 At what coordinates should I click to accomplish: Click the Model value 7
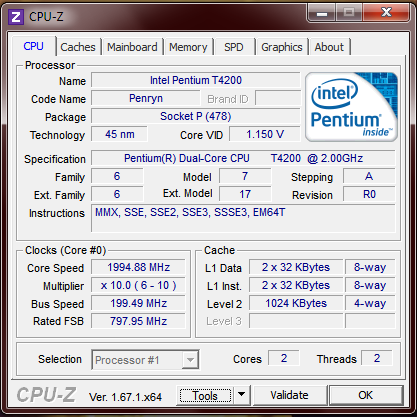coord(245,176)
